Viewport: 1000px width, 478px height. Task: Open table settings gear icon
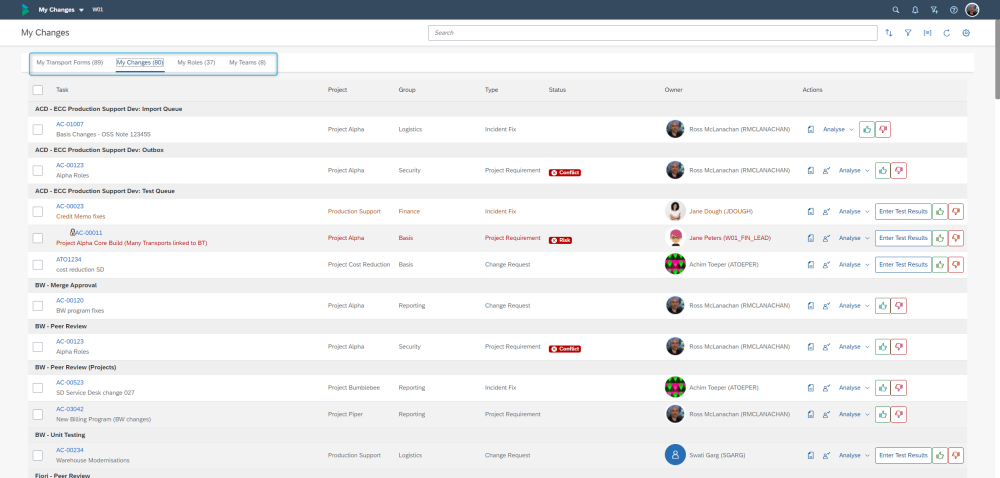966,33
